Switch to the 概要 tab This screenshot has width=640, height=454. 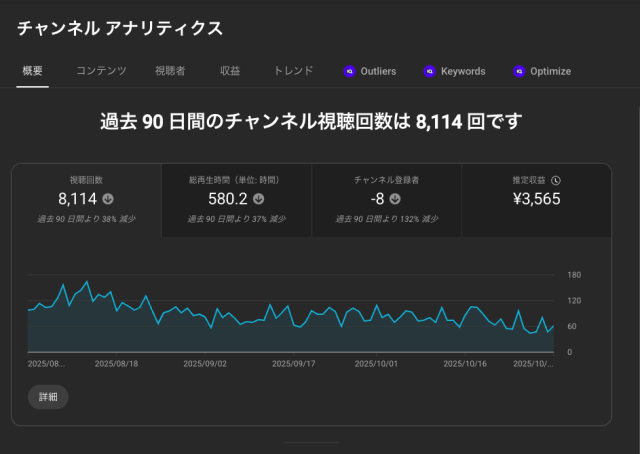click(32, 71)
